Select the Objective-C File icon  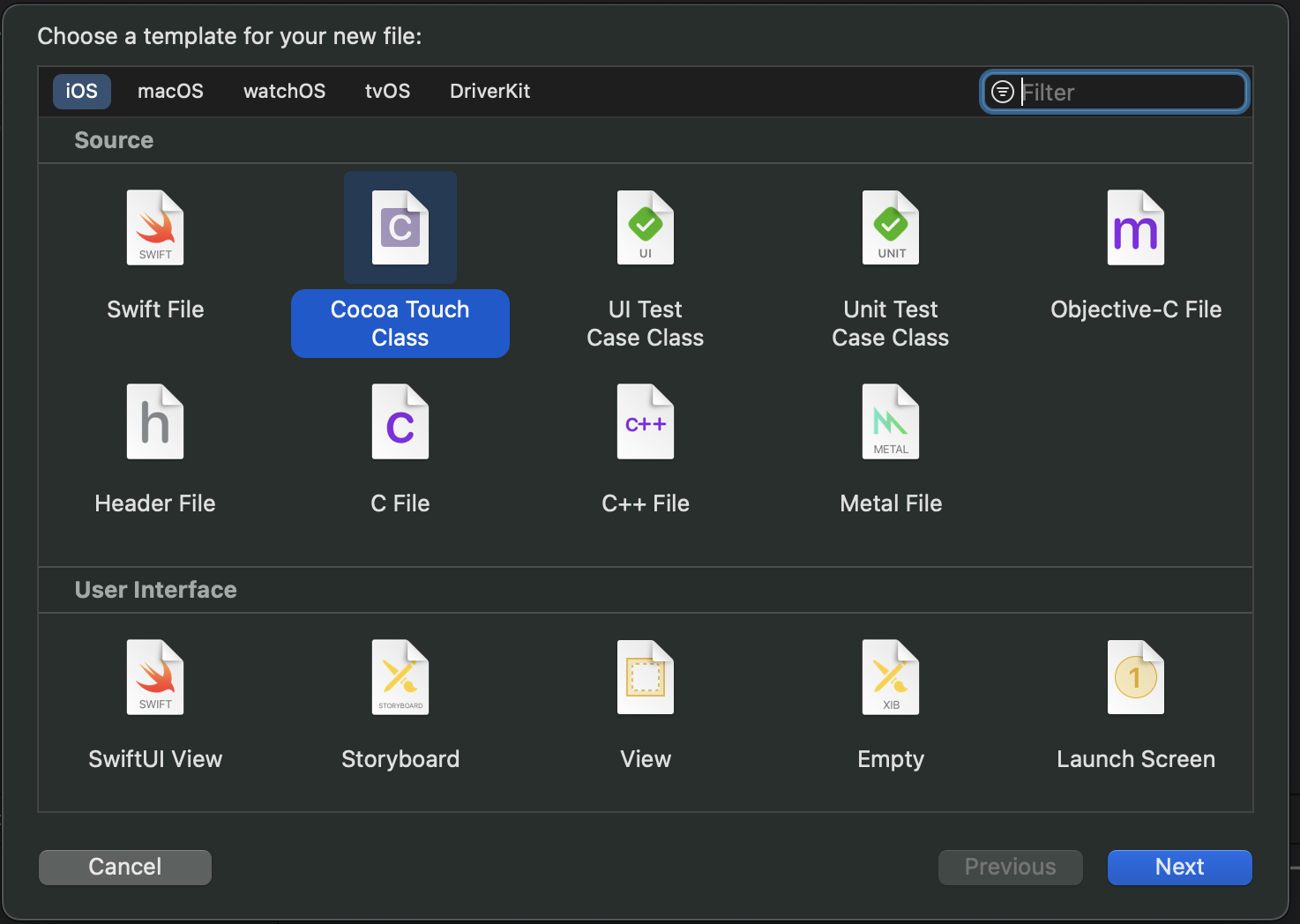1136,227
